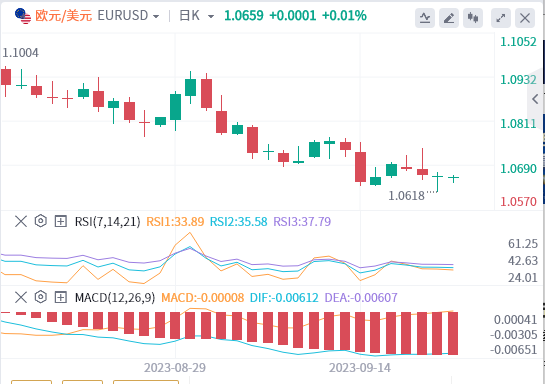Select the 1.0618 low price label
Screen dimensions: 545x384
(406, 196)
